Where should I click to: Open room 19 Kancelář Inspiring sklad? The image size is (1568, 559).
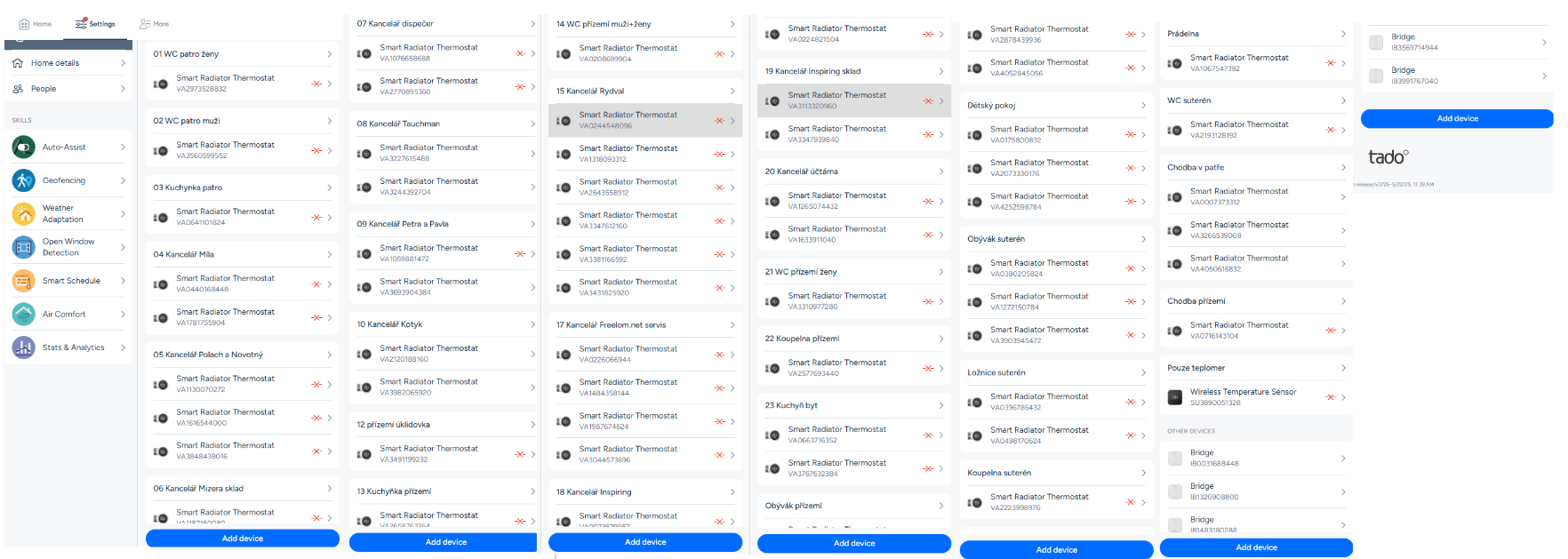[x=854, y=71]
